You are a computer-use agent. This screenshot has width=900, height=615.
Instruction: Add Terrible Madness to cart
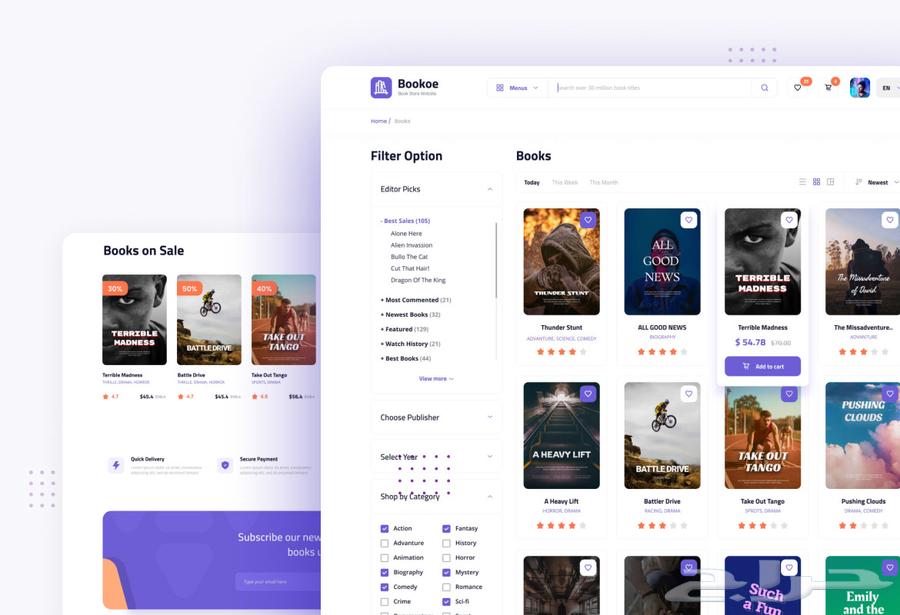(762, 366)
